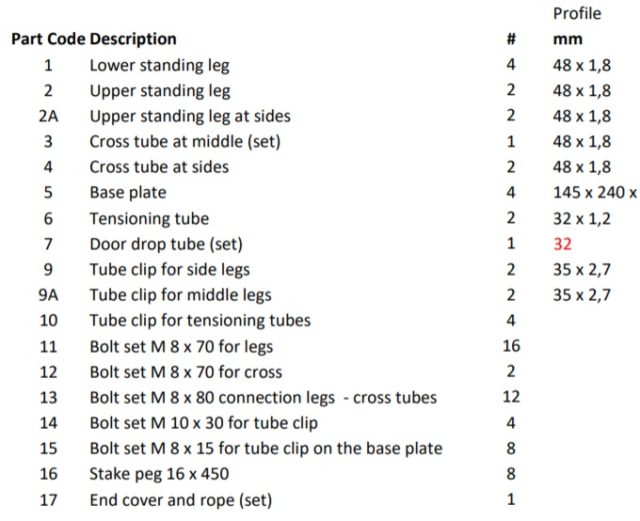Select 'Bolt set M 10 x 30 for tube clip'
This screenshot has width=640, height=521.
point(204,423)
